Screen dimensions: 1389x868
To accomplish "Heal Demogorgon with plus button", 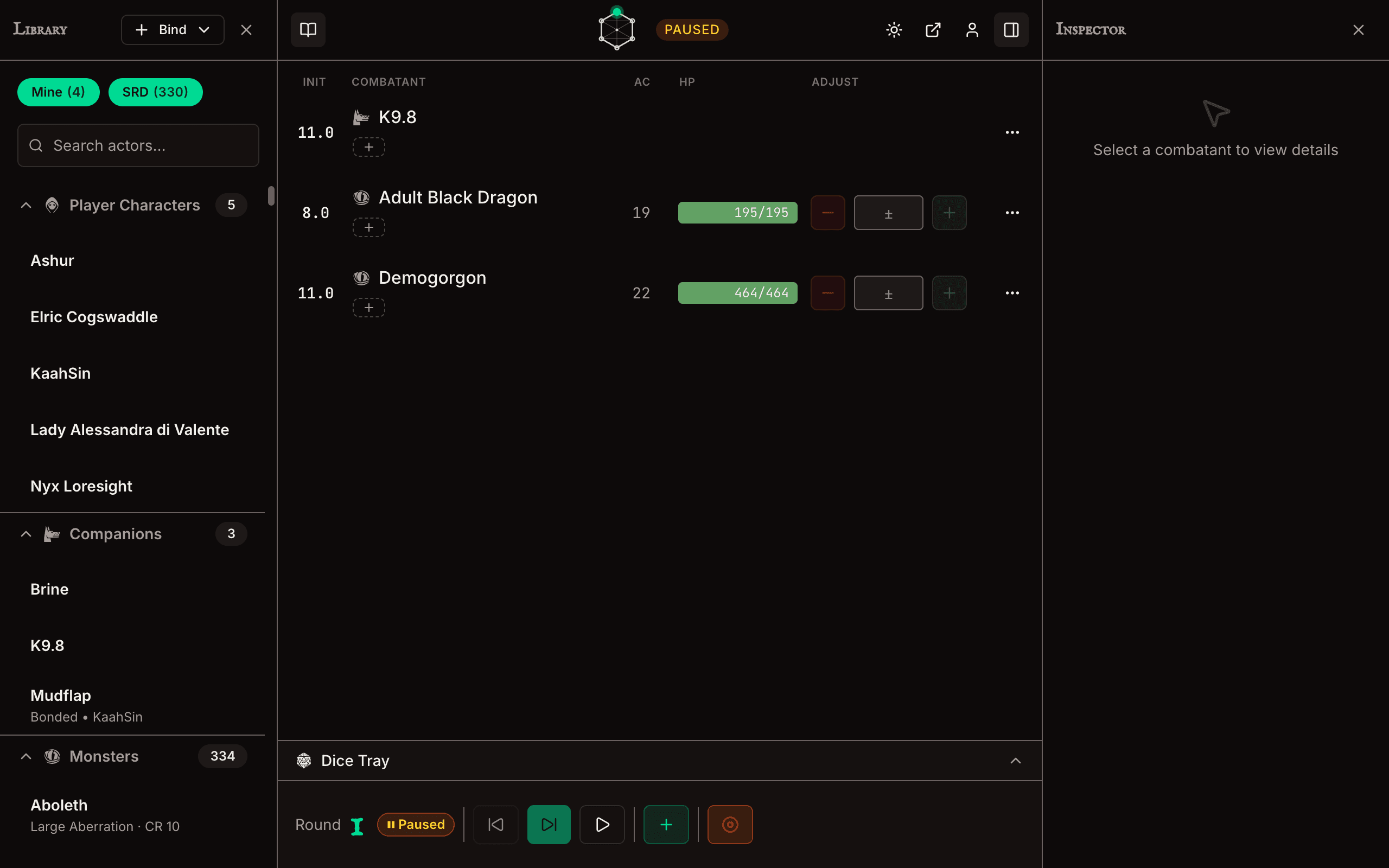I will pyautogui.click(x=949, y=293).
